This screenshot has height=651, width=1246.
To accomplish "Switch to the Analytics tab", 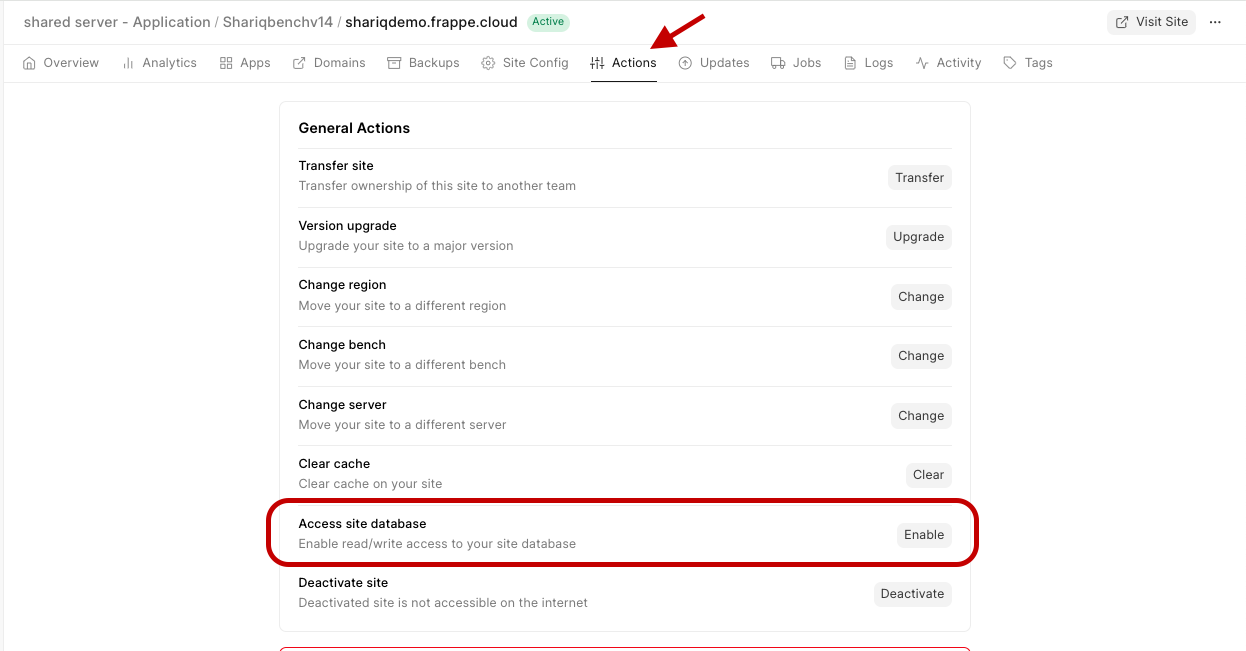I will pos(159,63).
